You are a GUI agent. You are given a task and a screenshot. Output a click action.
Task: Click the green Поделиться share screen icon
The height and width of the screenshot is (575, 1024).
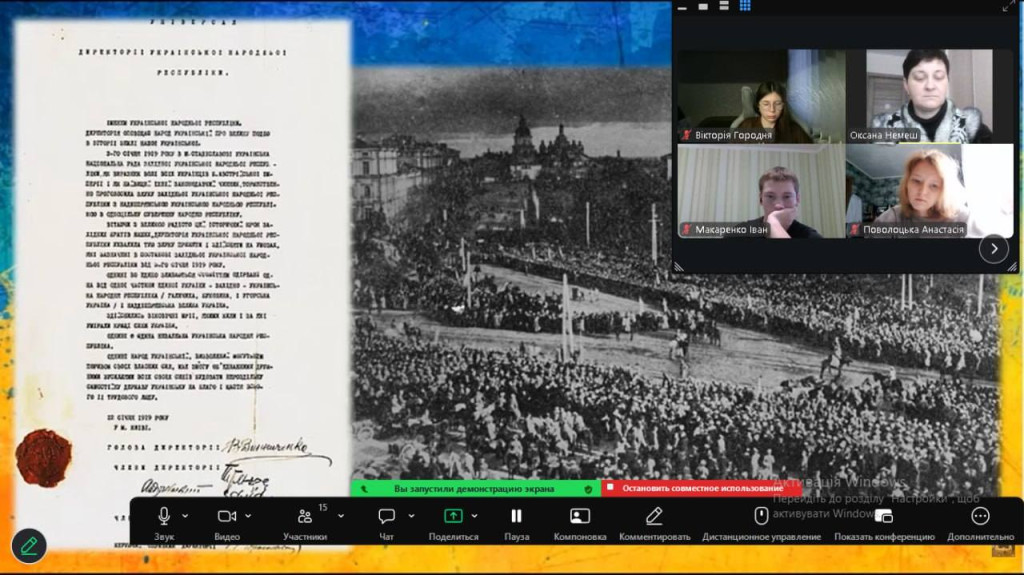pyautogui.click(x=453, y=516)
